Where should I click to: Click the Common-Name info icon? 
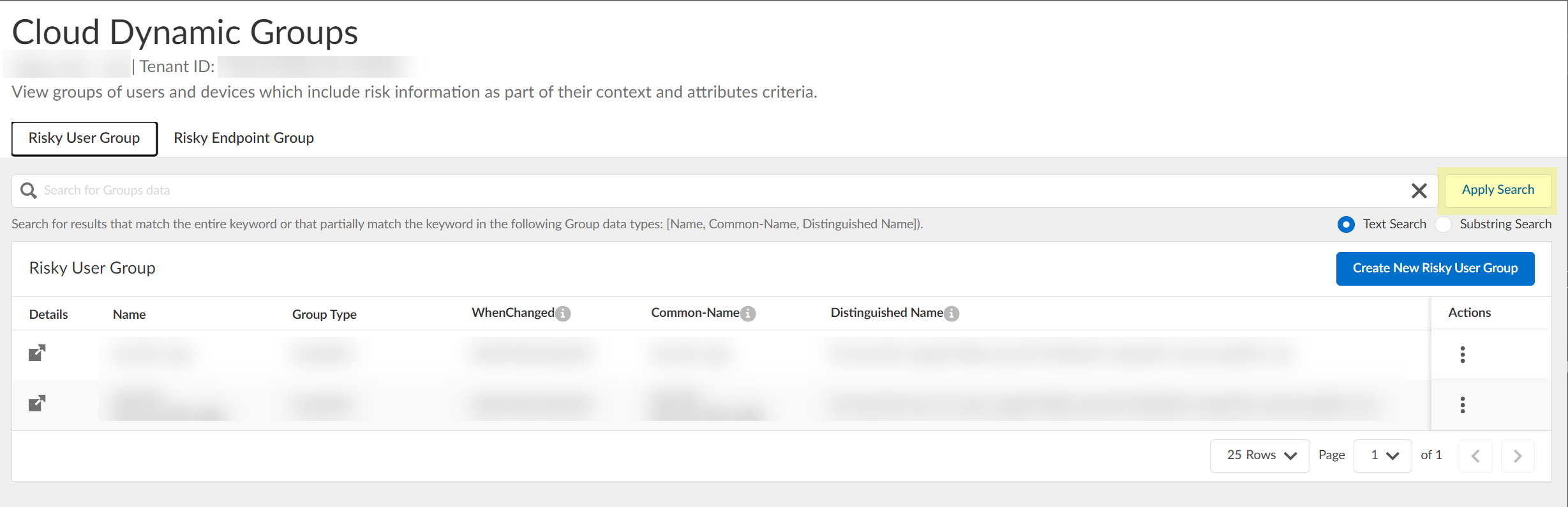[x=748, y=314]
